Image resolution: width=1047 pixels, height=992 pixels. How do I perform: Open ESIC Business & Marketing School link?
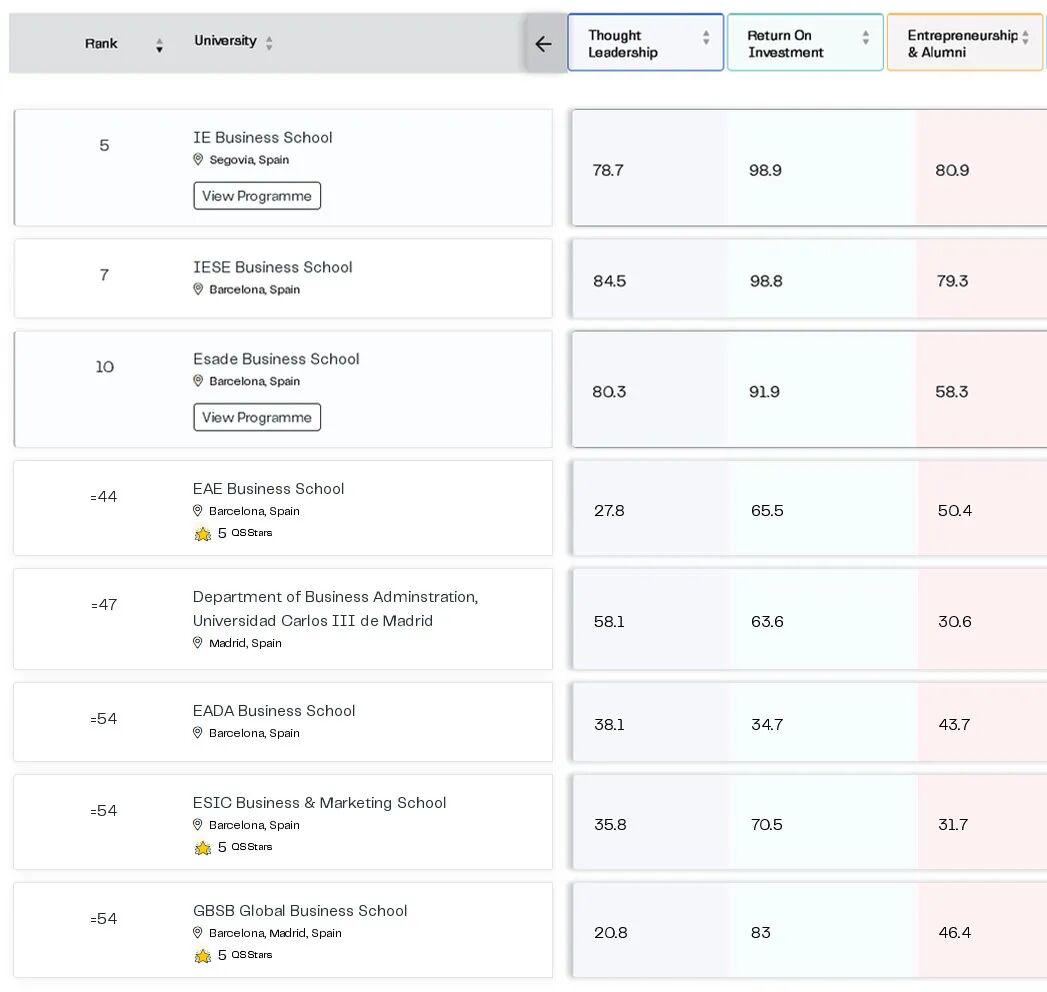(x=319, y=802)
